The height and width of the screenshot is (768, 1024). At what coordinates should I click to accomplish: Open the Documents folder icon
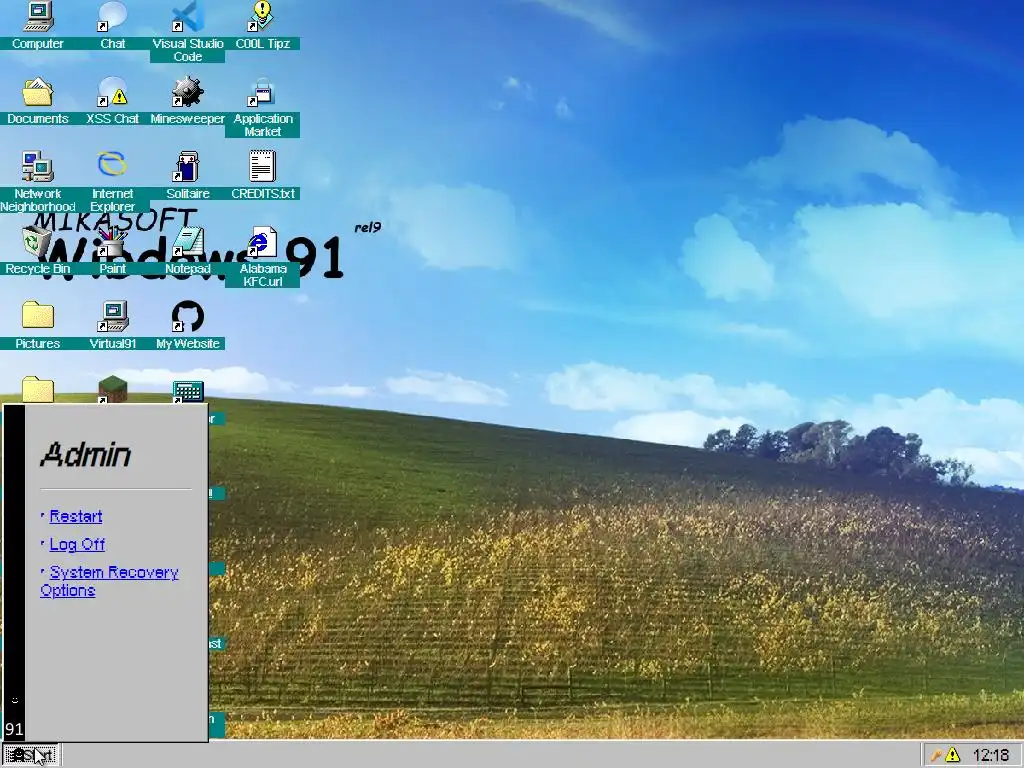pyautogui.click(x=38, y=101)
